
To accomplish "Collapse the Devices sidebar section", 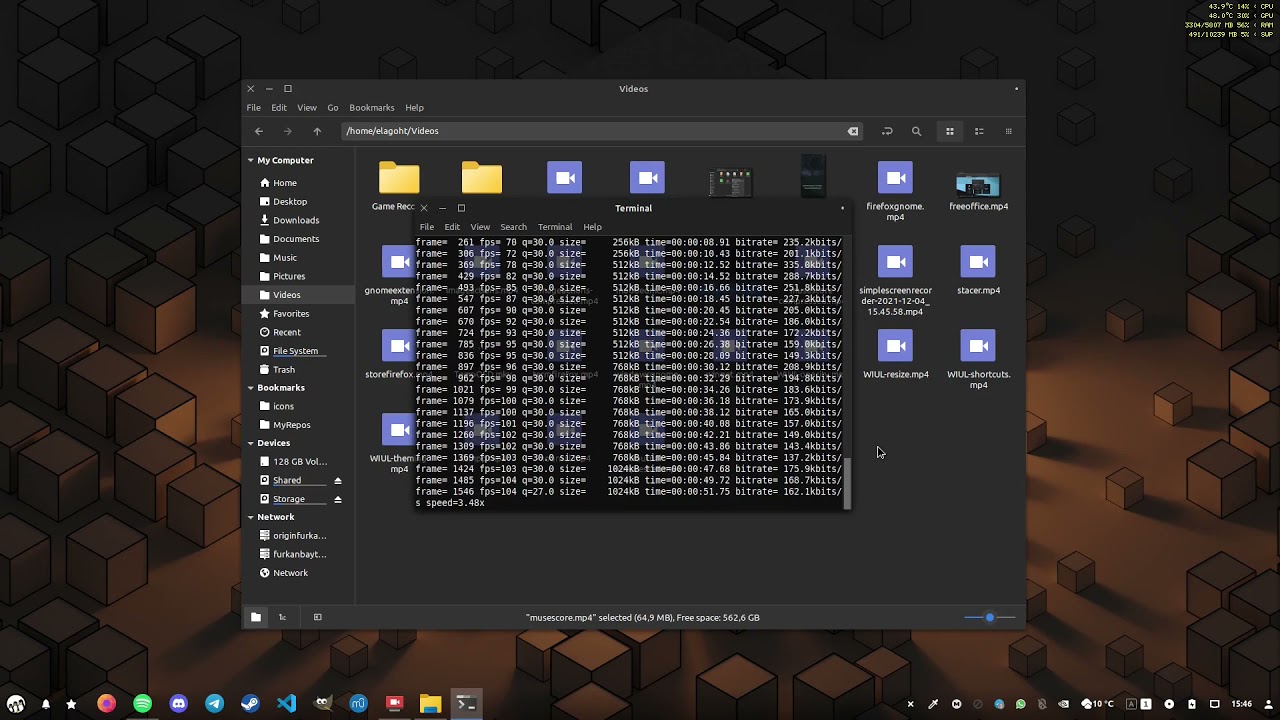I will pos(251,443).
